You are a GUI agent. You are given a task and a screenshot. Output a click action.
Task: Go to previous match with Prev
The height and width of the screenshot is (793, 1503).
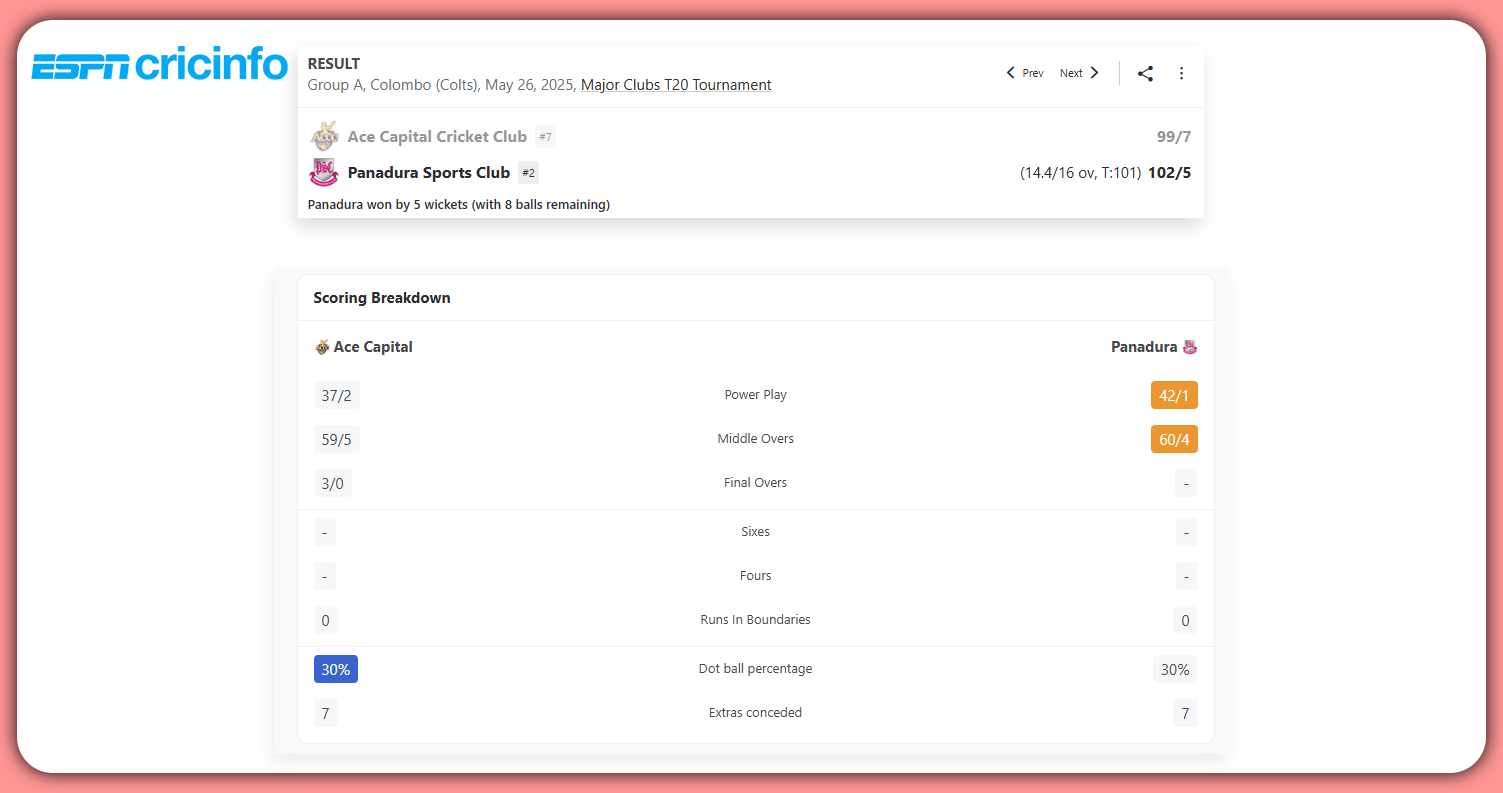(x=1025, y=73)
